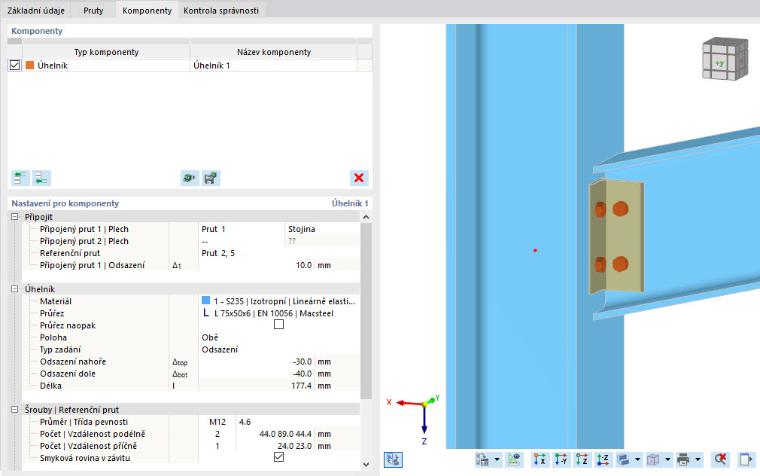Open the print options dropdown arrow
Image resolution: width=760 pixels, height=476 pixels.
tap(697, 460)
